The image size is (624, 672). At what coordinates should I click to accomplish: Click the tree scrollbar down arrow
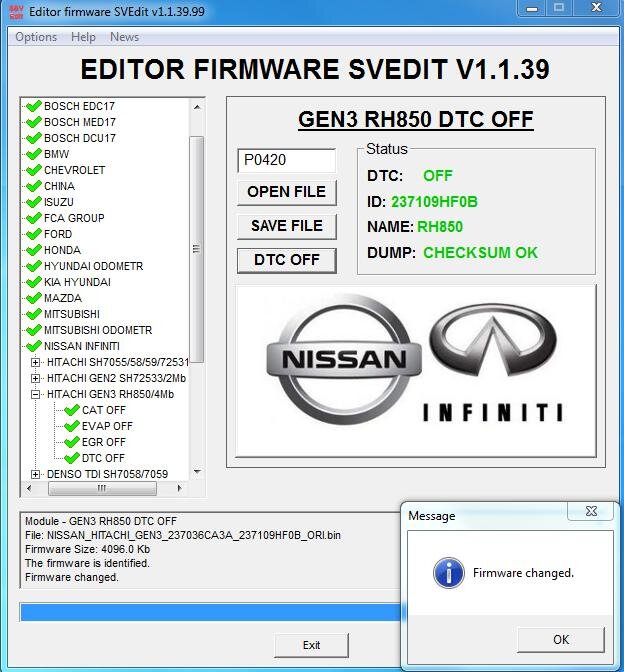click(x=197, y=472)
